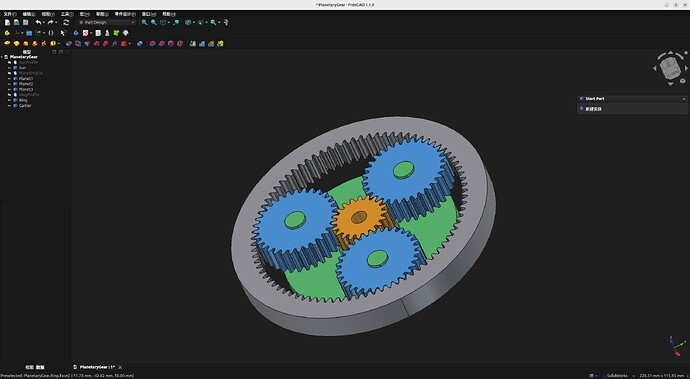Select the Mirrored pattern tool
The image size is (690, 379).
tap(193, 44)
